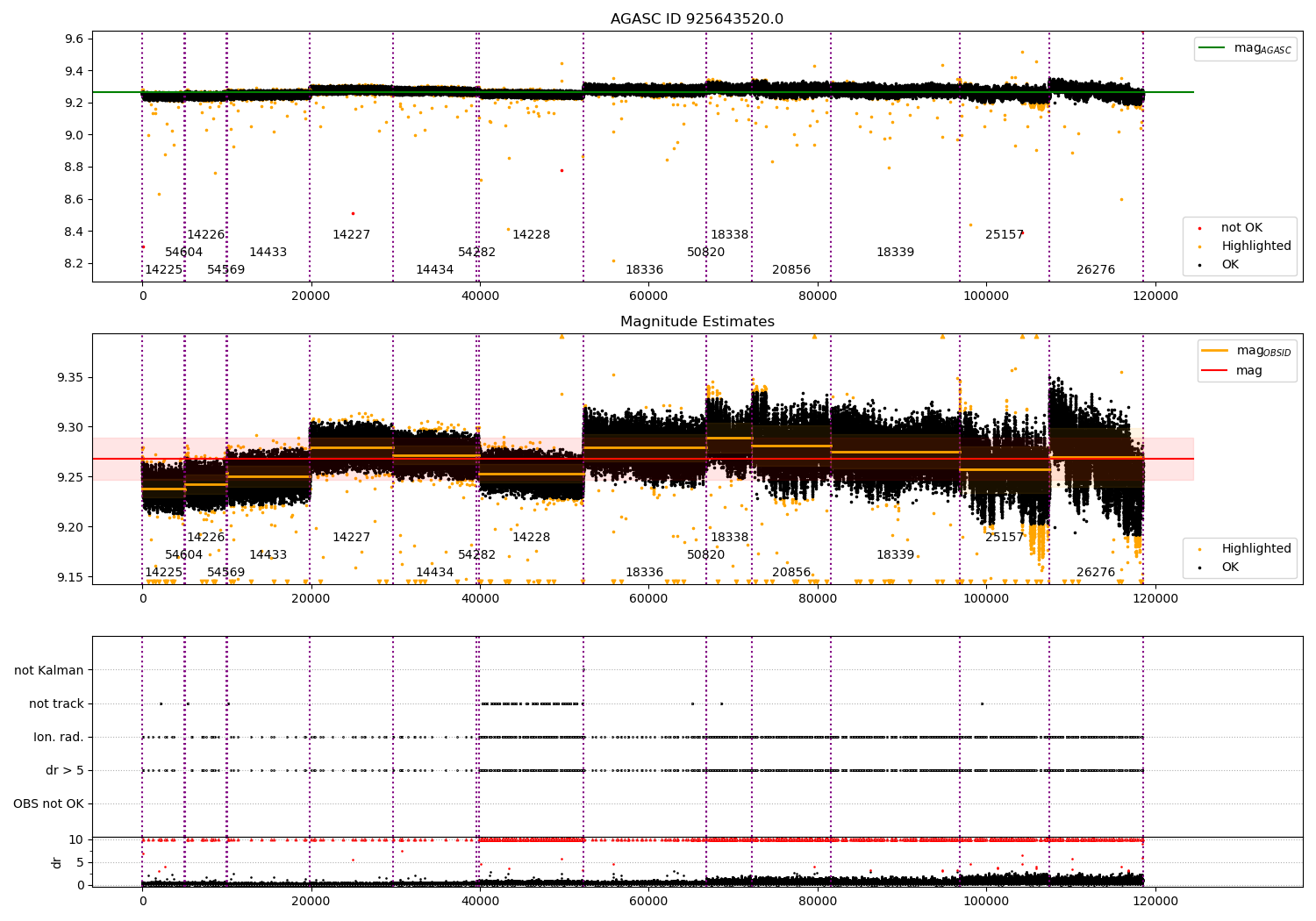
Task: Click OBSID label 26276 in AGASC ID plot
Action: (1096, 270)
